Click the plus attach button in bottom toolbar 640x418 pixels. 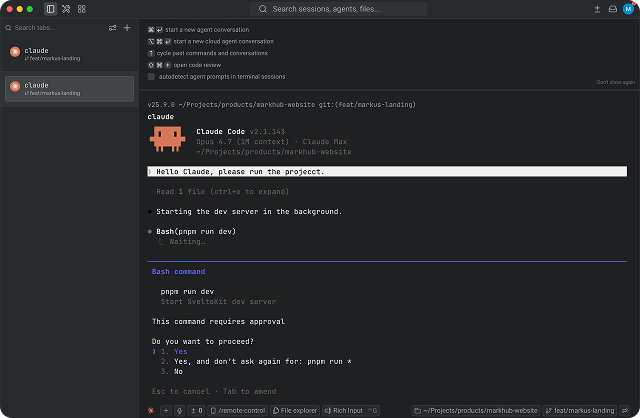pos(166,410)
